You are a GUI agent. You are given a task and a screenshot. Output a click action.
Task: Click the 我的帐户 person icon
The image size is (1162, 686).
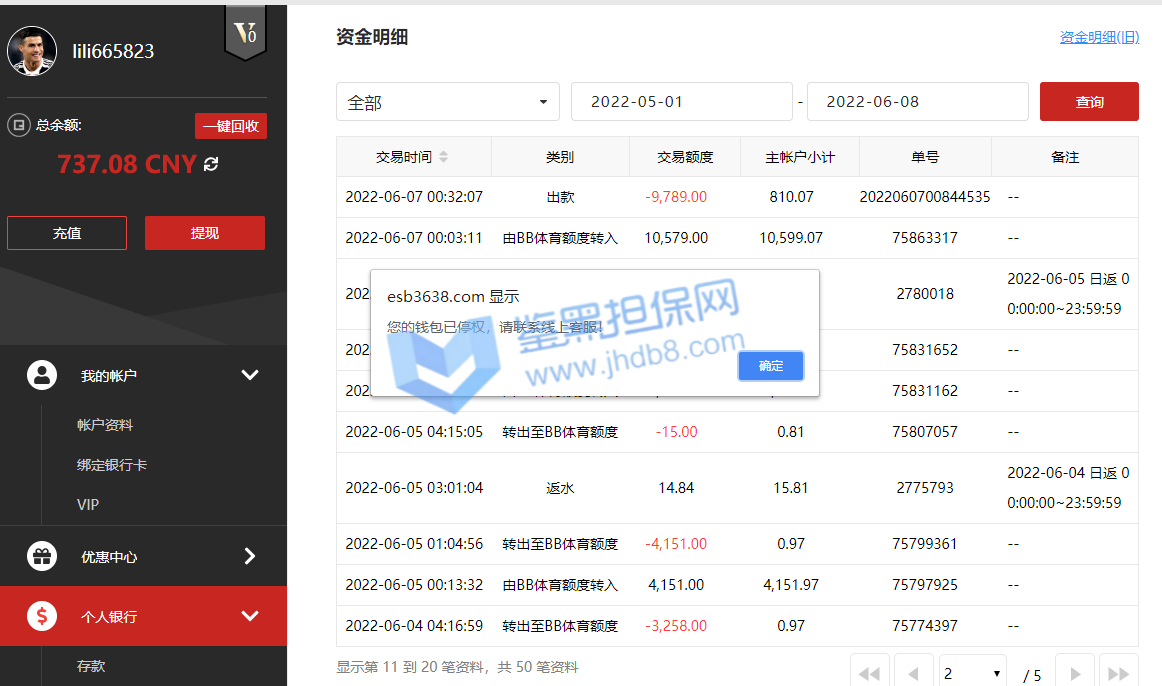pos(42,375)
